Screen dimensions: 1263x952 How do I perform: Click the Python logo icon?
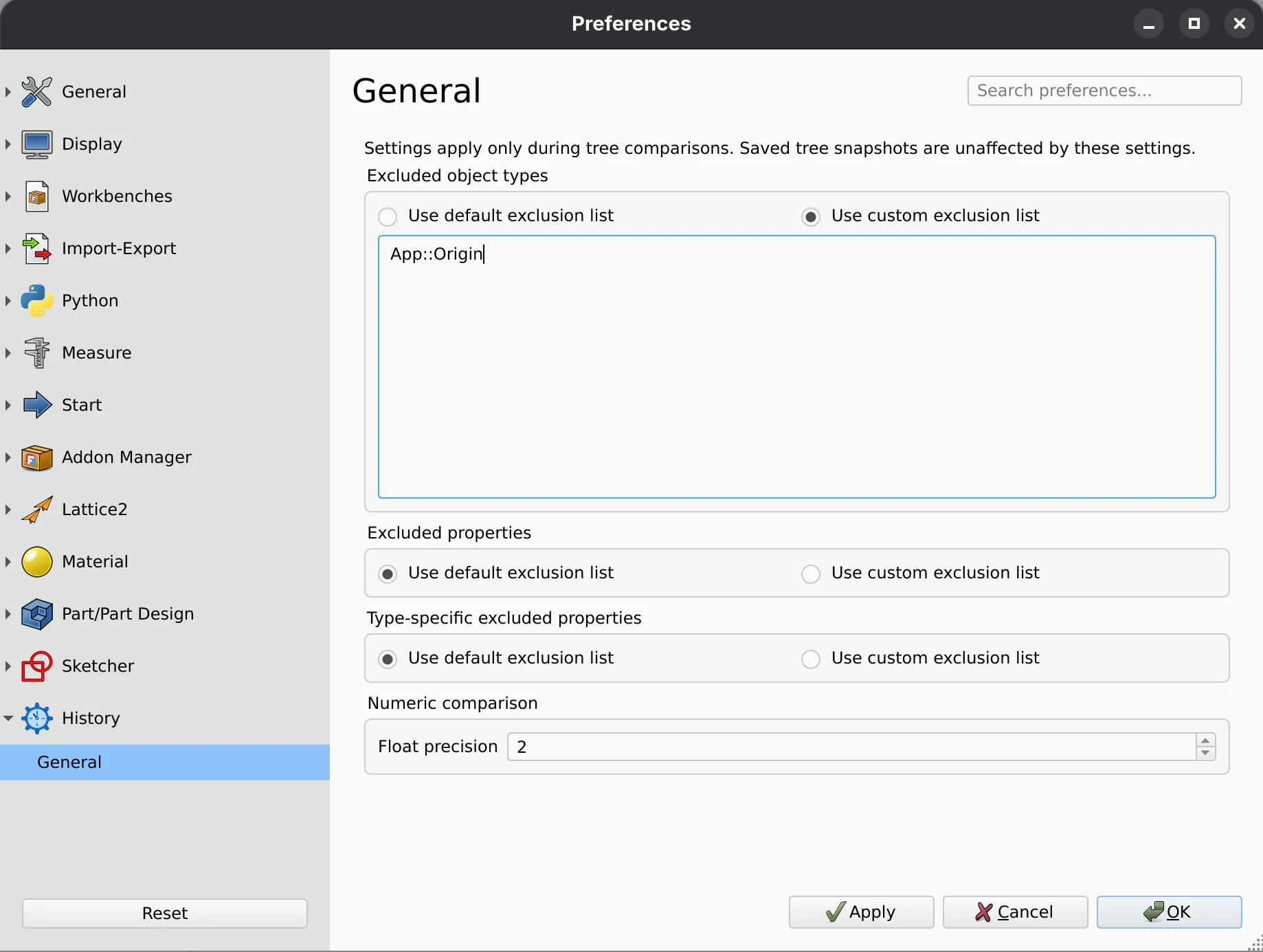[x=37, y=301]
